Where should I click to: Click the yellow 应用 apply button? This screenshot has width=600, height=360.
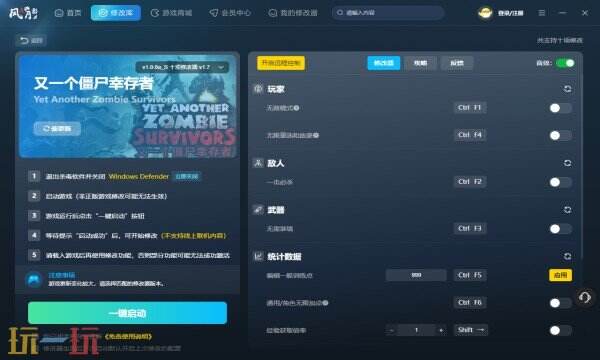560,275
